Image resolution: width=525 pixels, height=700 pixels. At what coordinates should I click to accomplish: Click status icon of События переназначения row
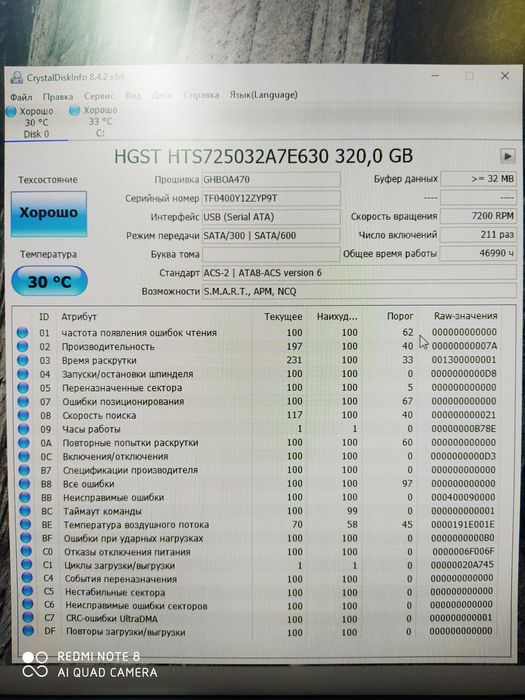coord(27,579)
